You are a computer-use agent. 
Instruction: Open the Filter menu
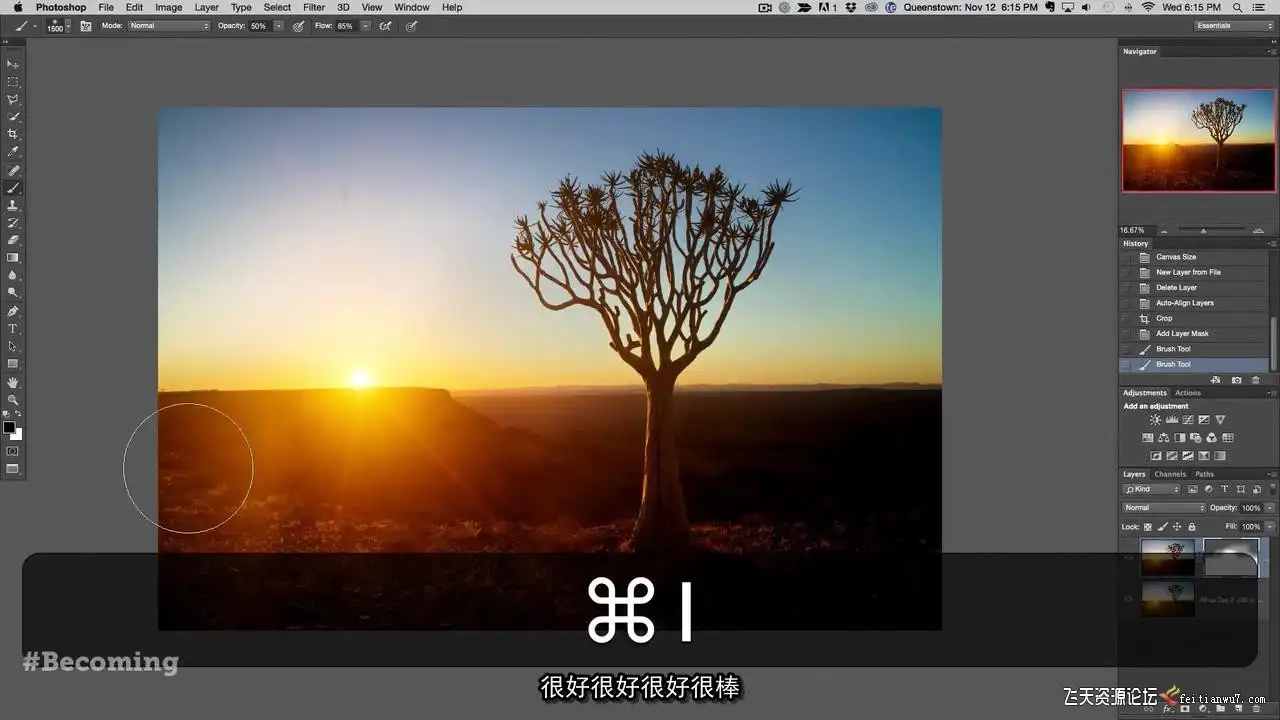(314, 7)
